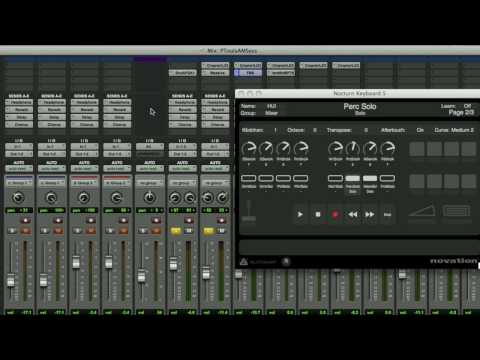Toggle the second lit Nocturn Solo button
This screenshot has width=480, height=360.
[370, 178]
